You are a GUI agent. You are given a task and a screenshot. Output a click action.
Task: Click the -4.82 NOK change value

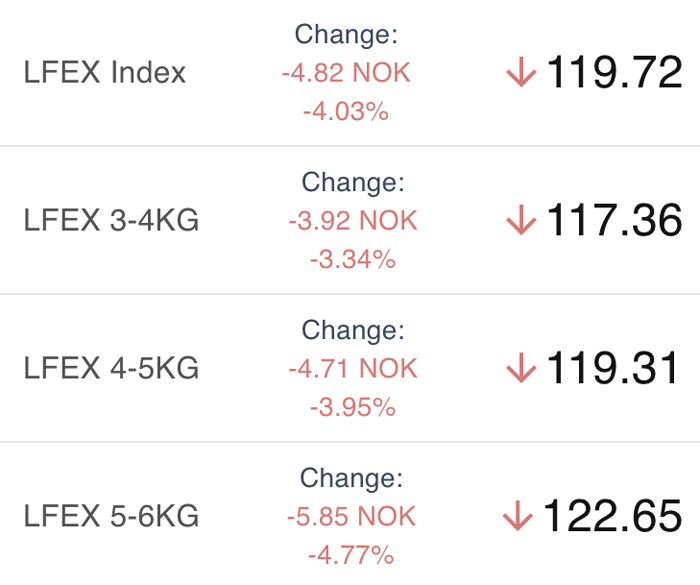346,73
